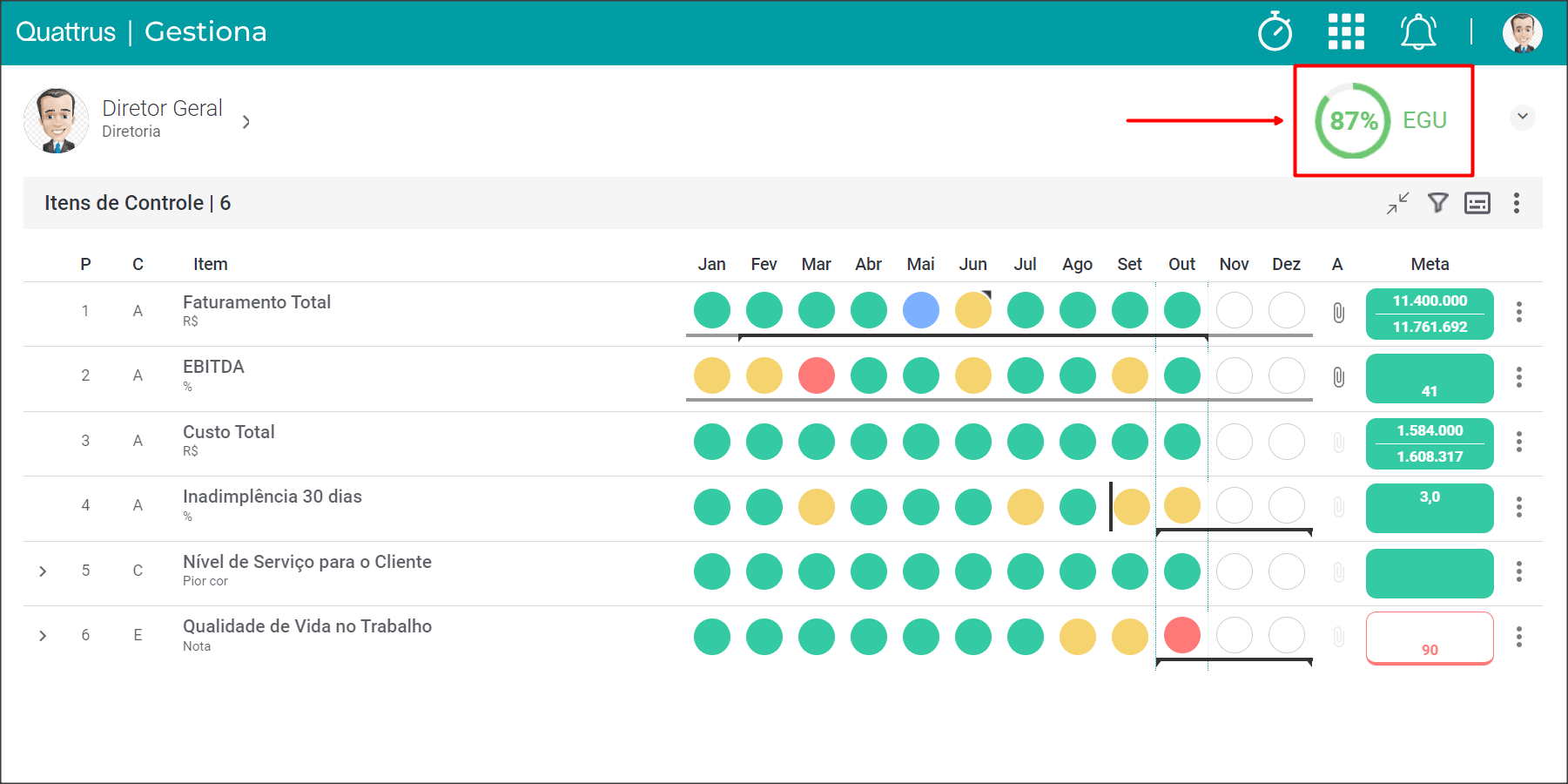Select the yellow Ago dot for Qualidade de Vida
The width and height of the screenshot is (1568, 784).
(1078, 637)
